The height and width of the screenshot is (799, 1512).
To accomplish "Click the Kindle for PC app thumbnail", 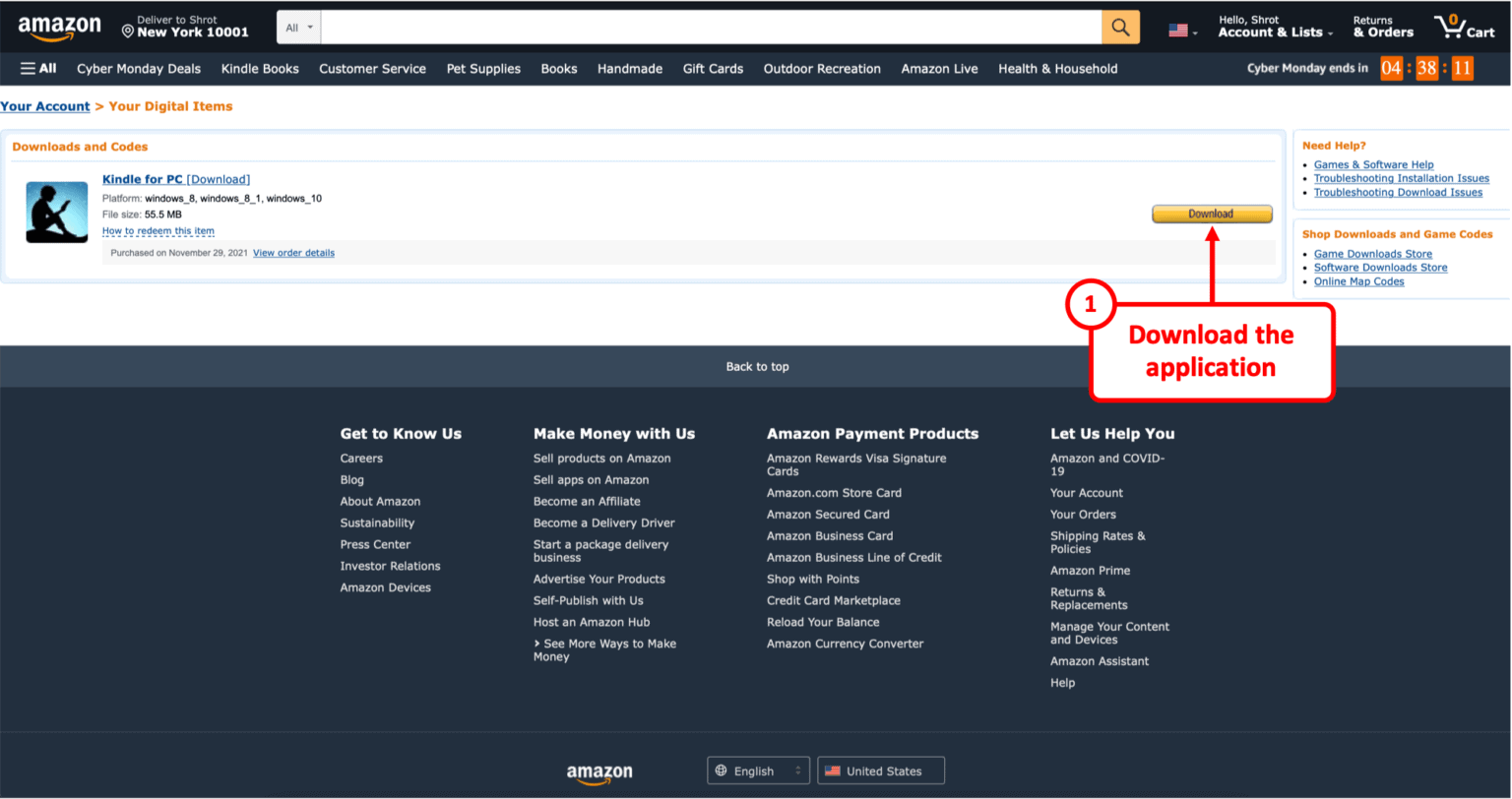I will (56, 212).
